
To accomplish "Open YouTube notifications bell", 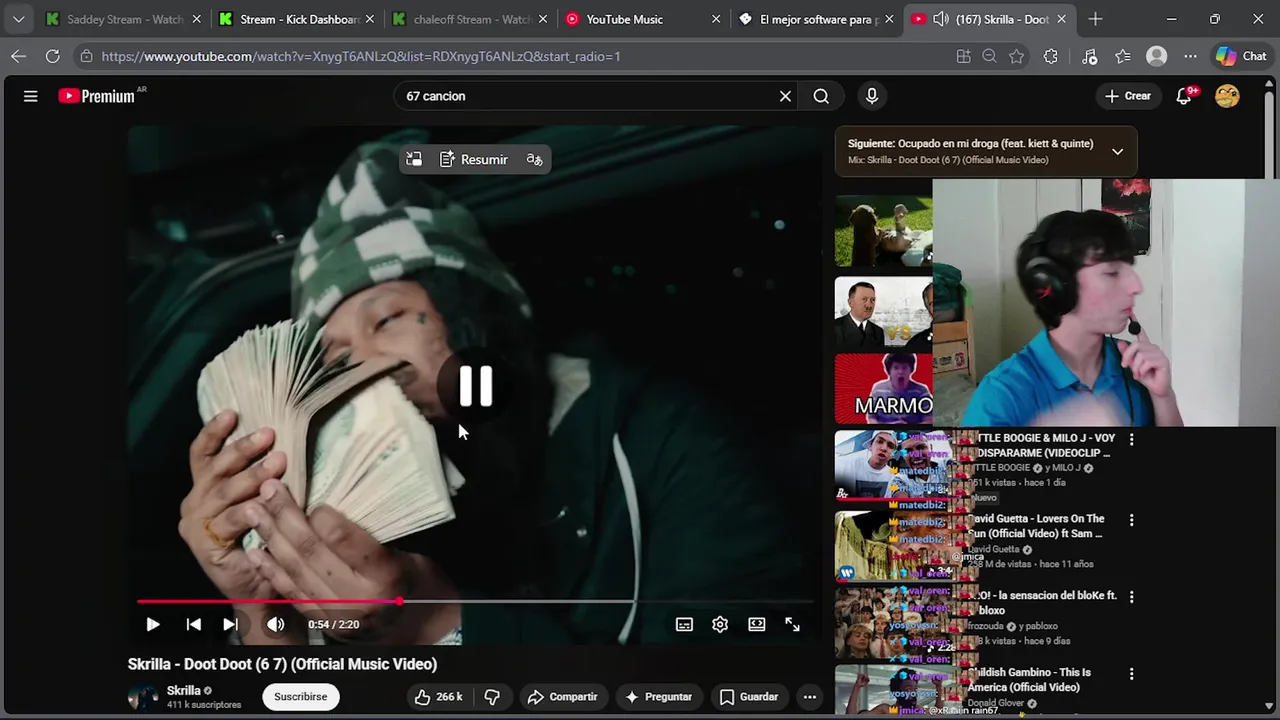I will click(x=1185, y=96).
